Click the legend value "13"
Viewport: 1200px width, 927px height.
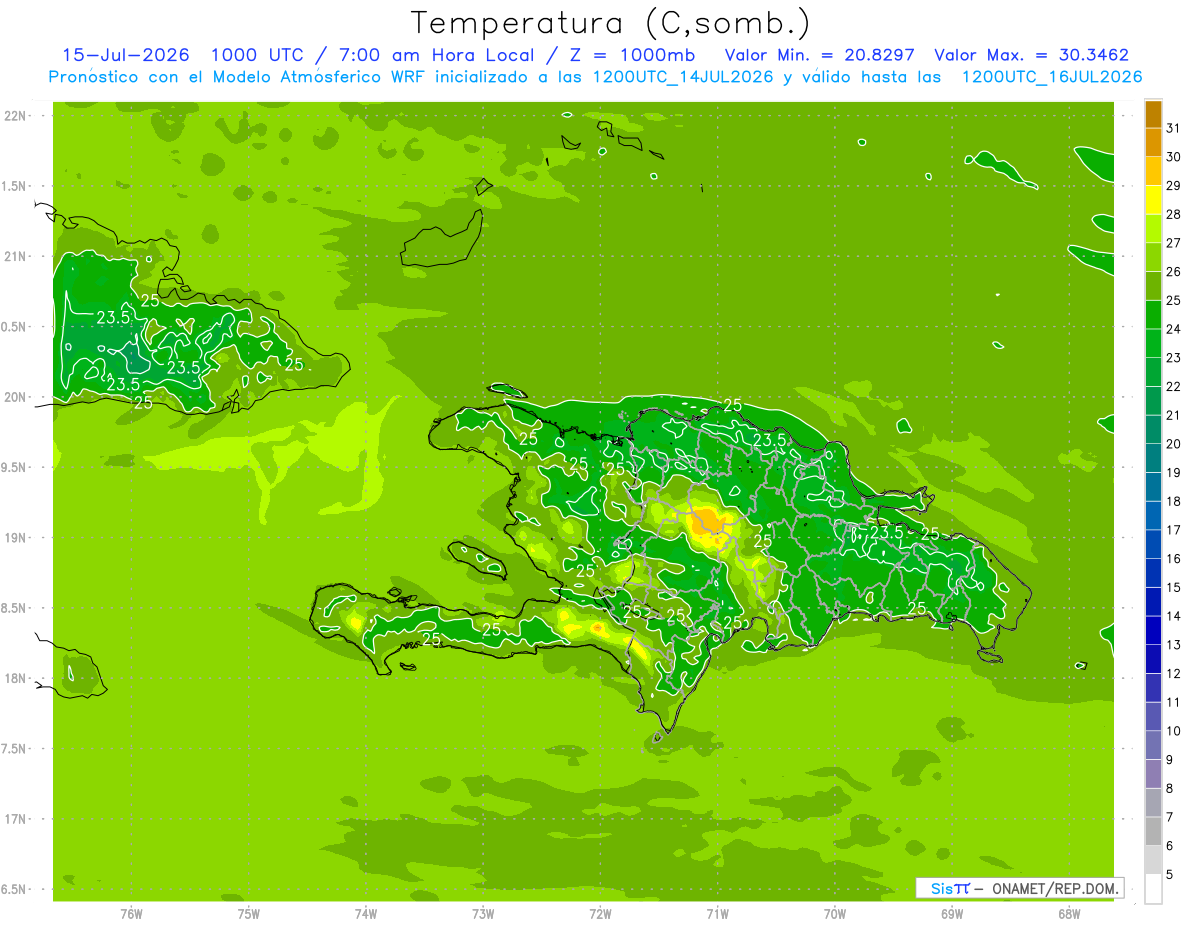(x=1173, y=645)
